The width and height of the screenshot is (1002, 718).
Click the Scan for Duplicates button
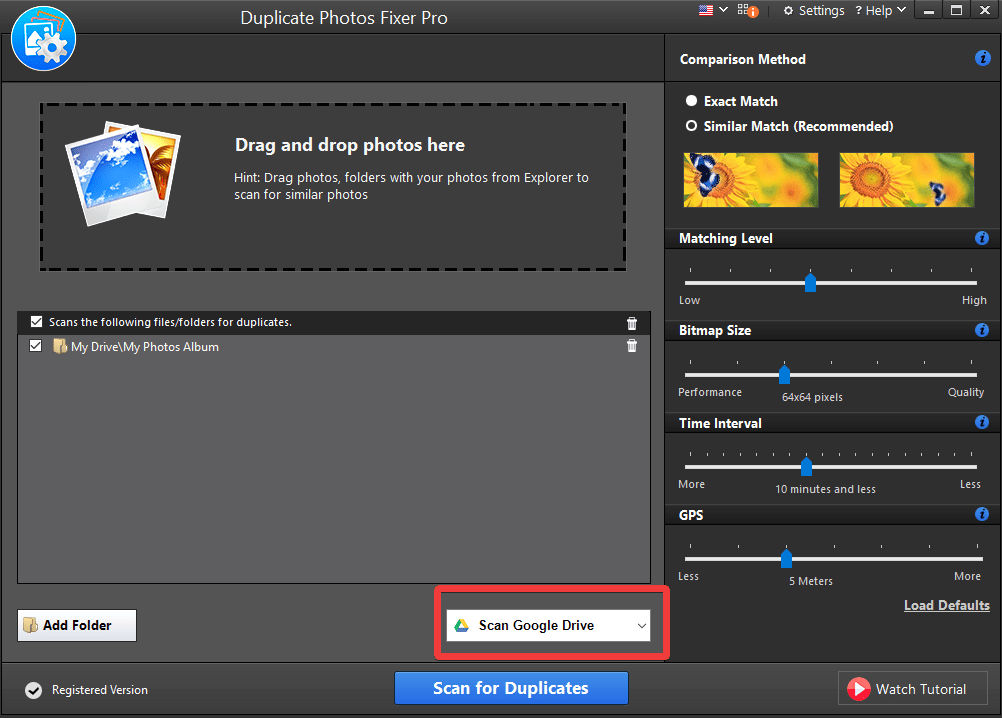point(511,688)
